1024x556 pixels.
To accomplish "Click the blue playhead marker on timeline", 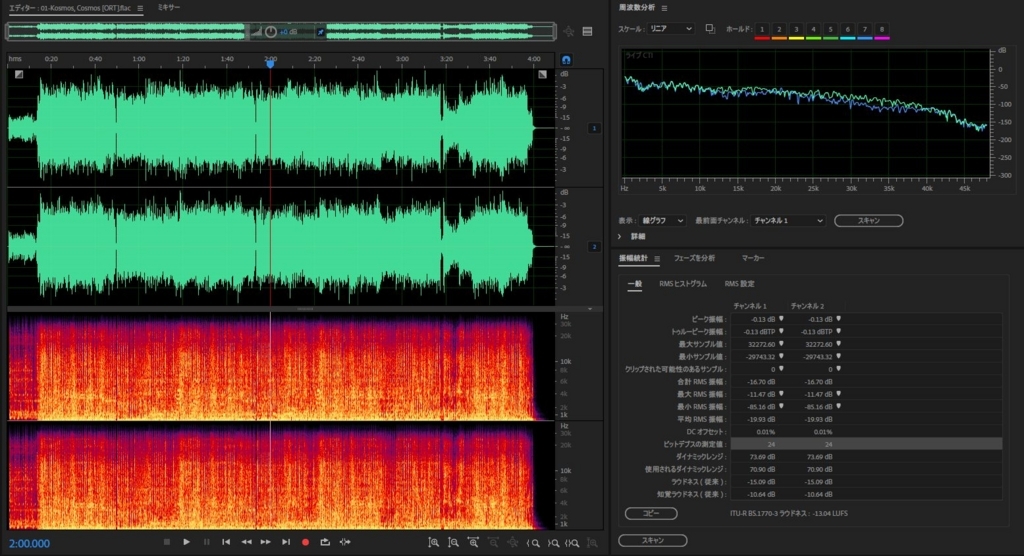I will (270, 63).
